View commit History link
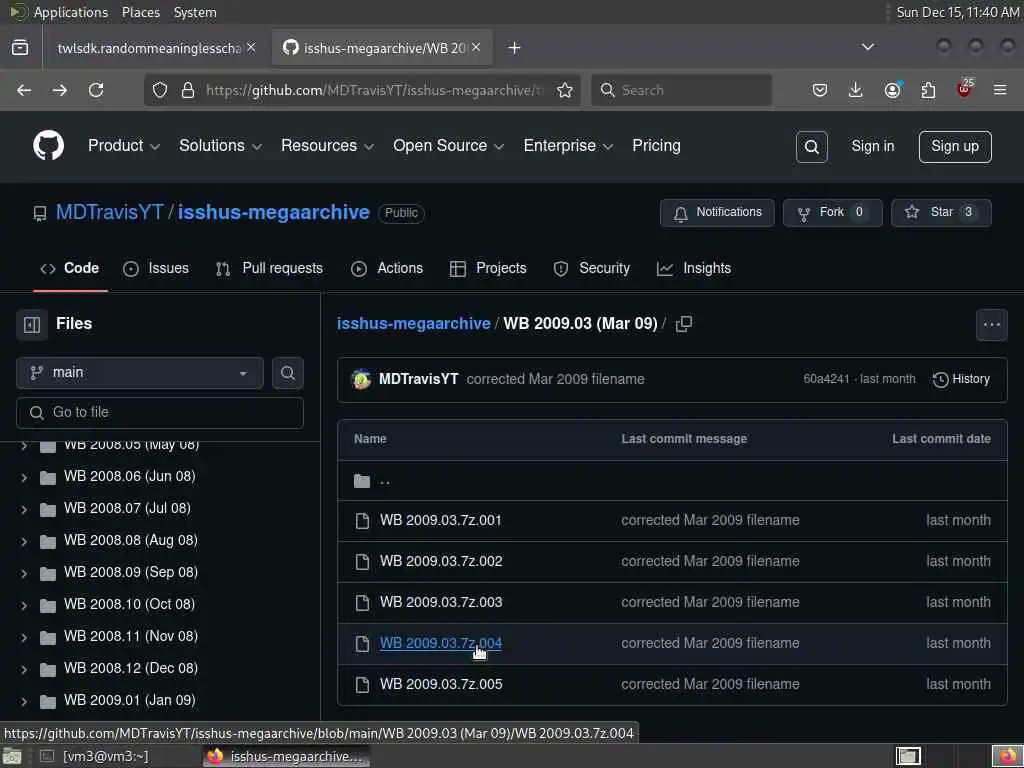Image resolution: width=1024 pixels, height=768 pixels. coord(961,379)
